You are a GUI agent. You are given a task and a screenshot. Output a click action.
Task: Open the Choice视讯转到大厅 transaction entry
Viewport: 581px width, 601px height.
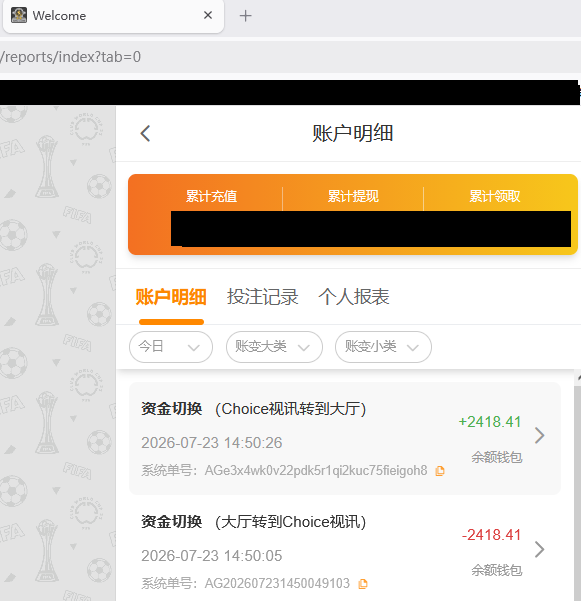[x=345, y=438]
